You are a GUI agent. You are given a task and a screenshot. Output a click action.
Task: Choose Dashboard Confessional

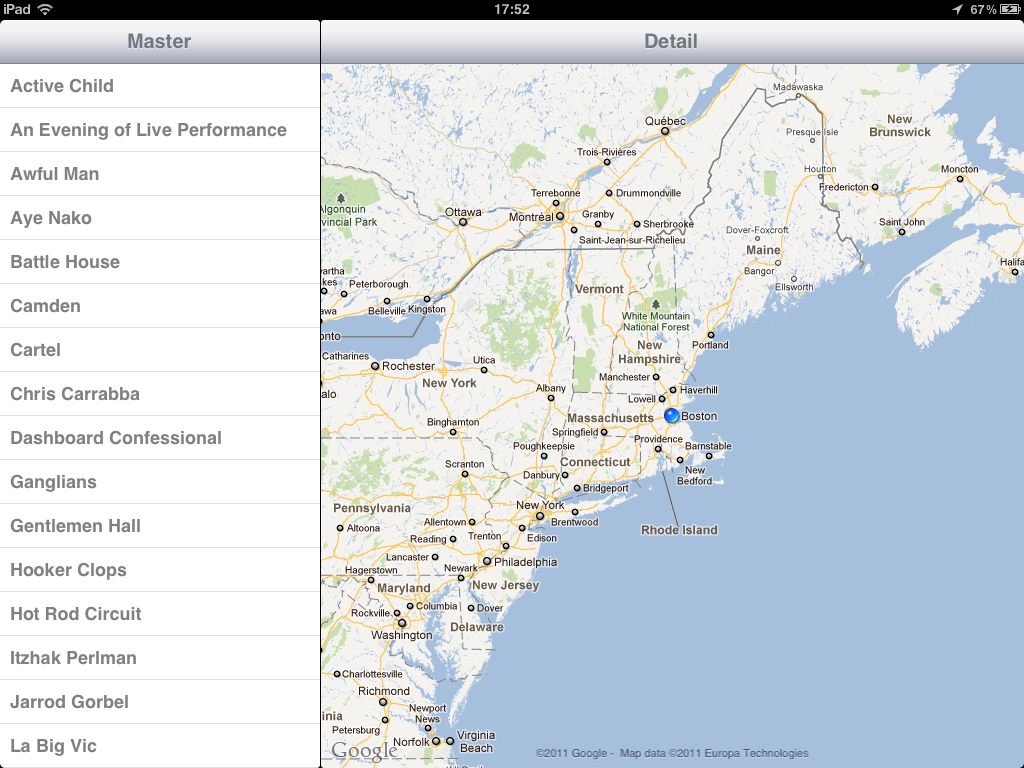click(160, 438)
